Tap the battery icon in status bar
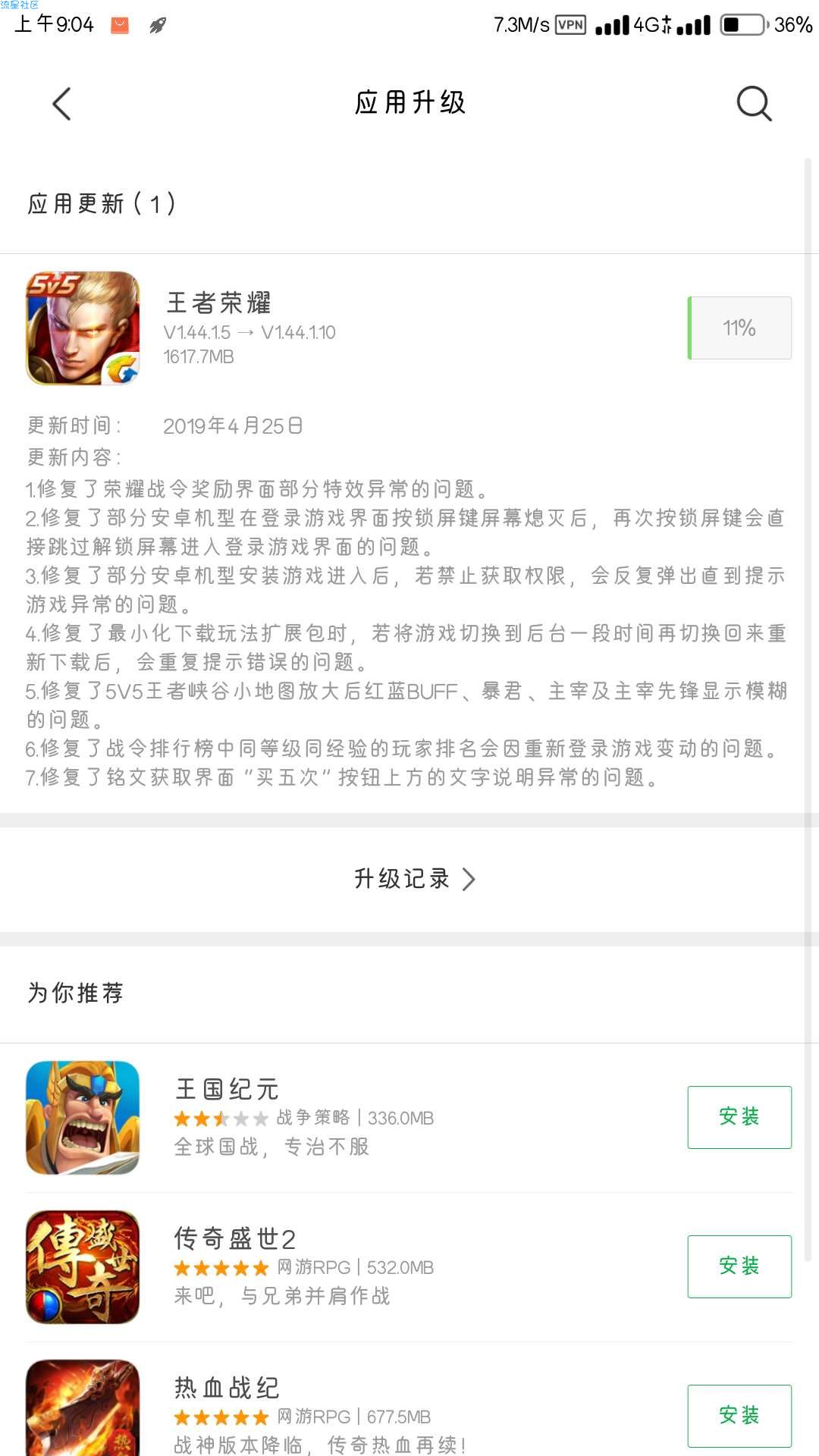 tap(743, 25)
